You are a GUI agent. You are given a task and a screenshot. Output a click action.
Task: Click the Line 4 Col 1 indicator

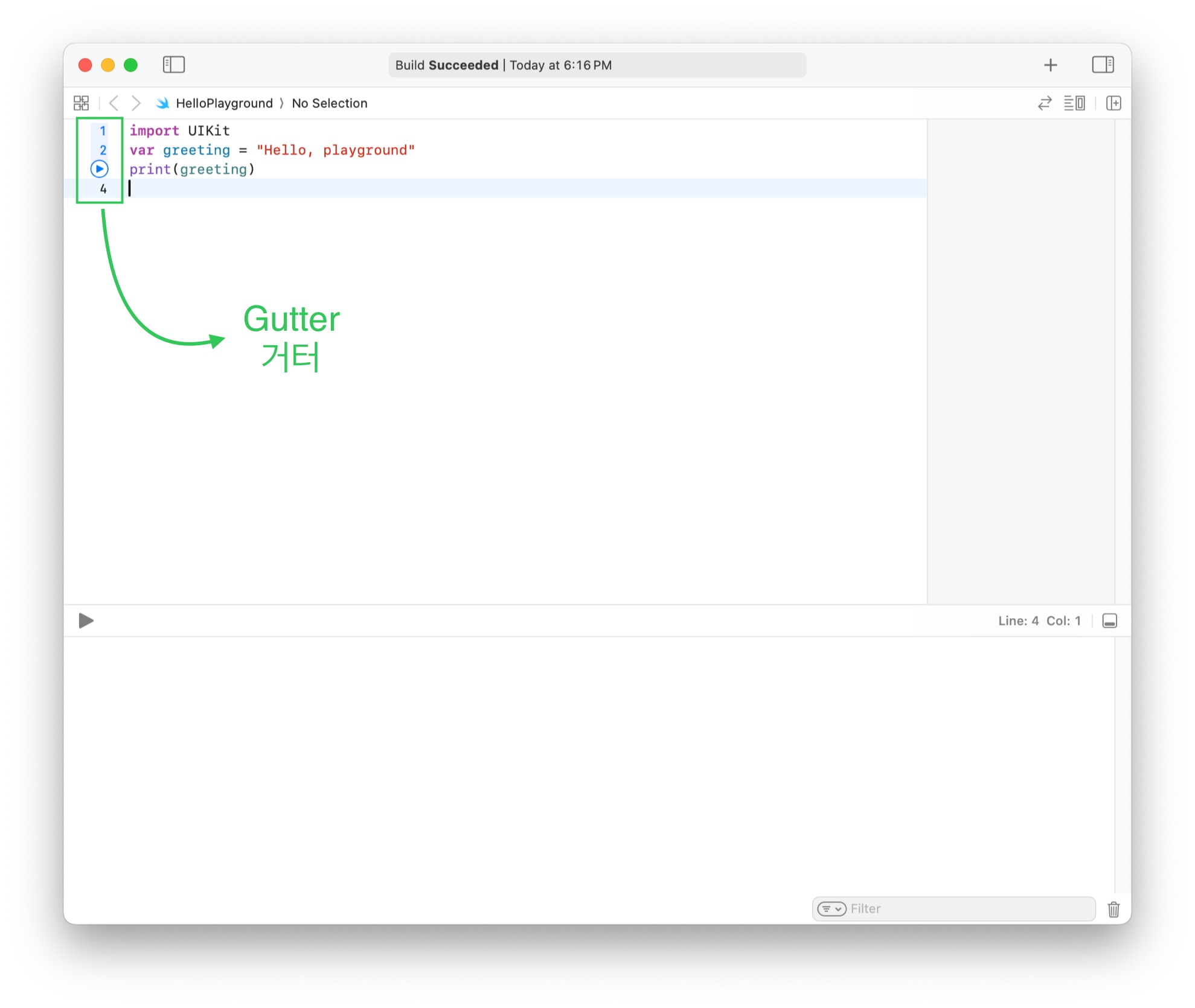pos(1039,620)
